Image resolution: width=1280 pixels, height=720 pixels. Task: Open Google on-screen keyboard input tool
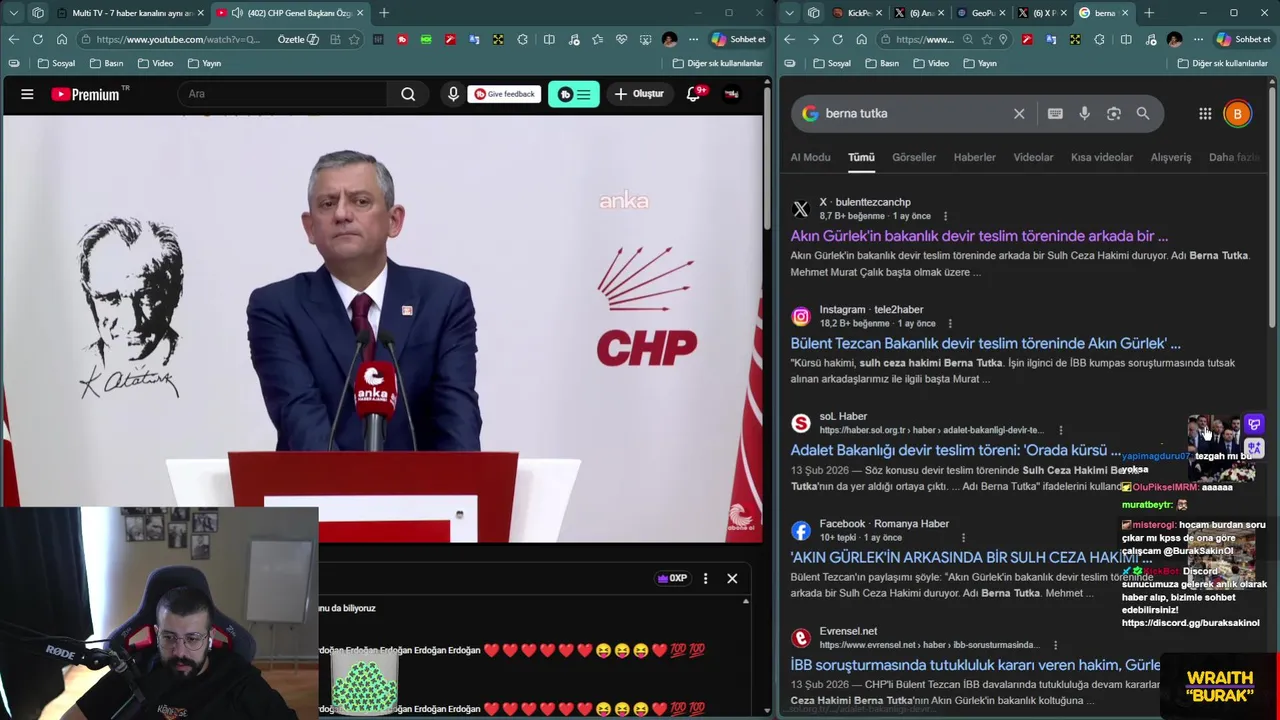(1055, 114)
